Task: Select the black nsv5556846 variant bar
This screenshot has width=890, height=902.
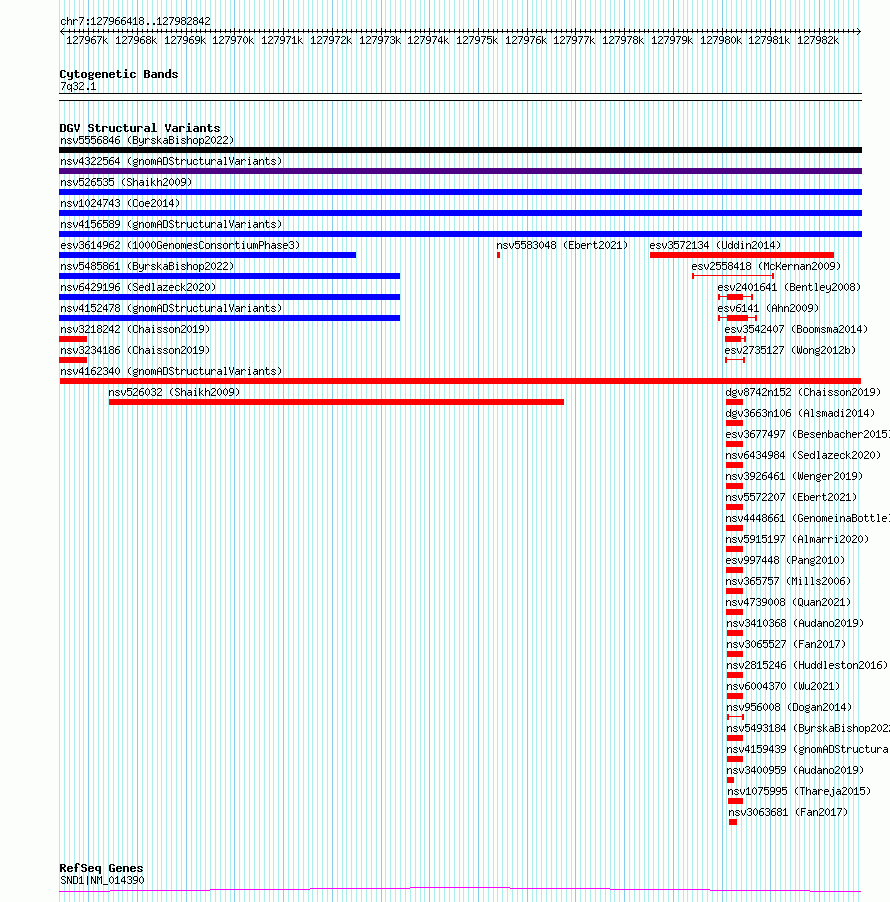Action: 460,150
